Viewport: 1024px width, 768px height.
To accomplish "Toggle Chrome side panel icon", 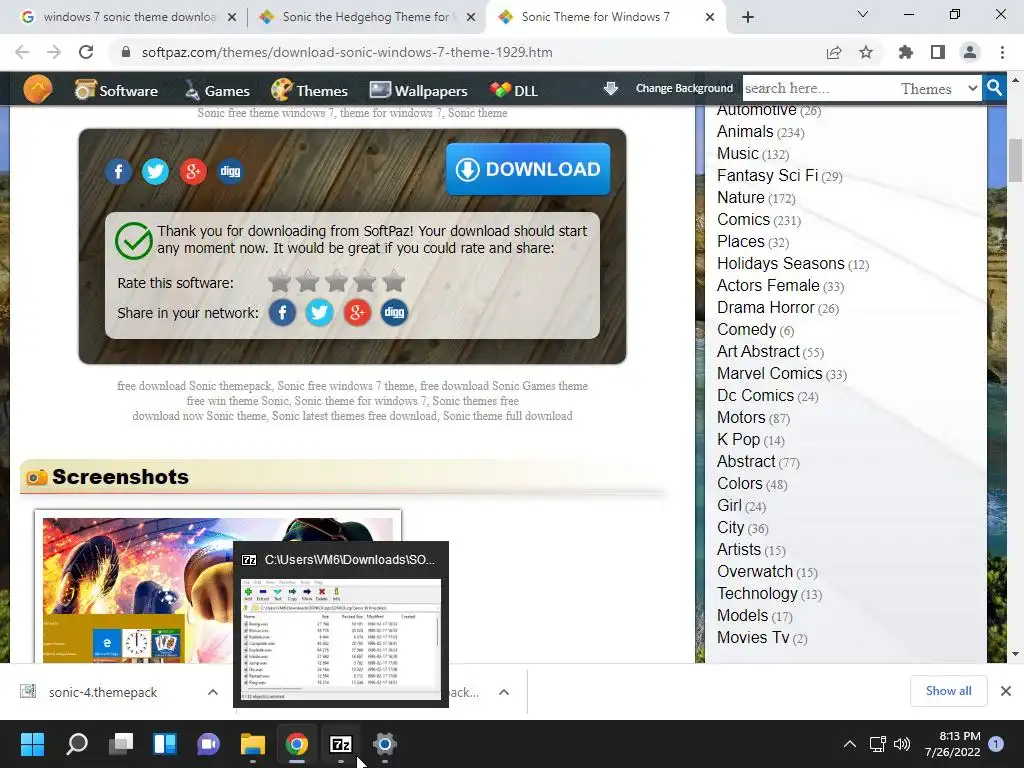I will (x=938, y=52).
